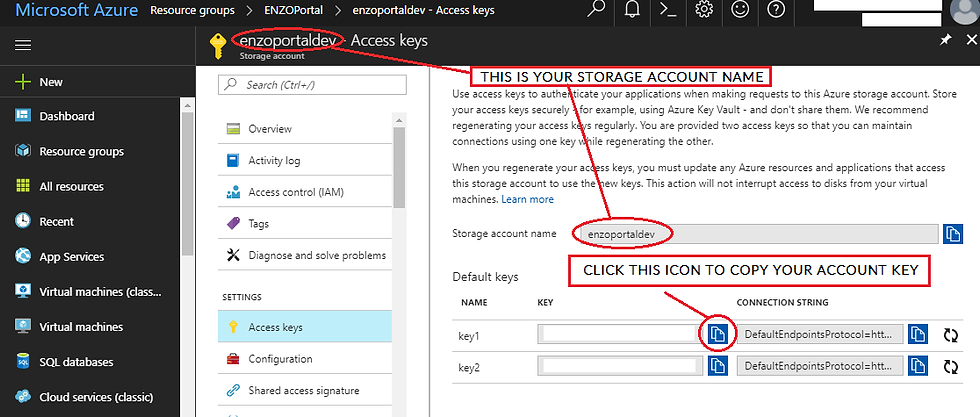
Task: Pin the Access keys blade
Action: pos(946,40)
